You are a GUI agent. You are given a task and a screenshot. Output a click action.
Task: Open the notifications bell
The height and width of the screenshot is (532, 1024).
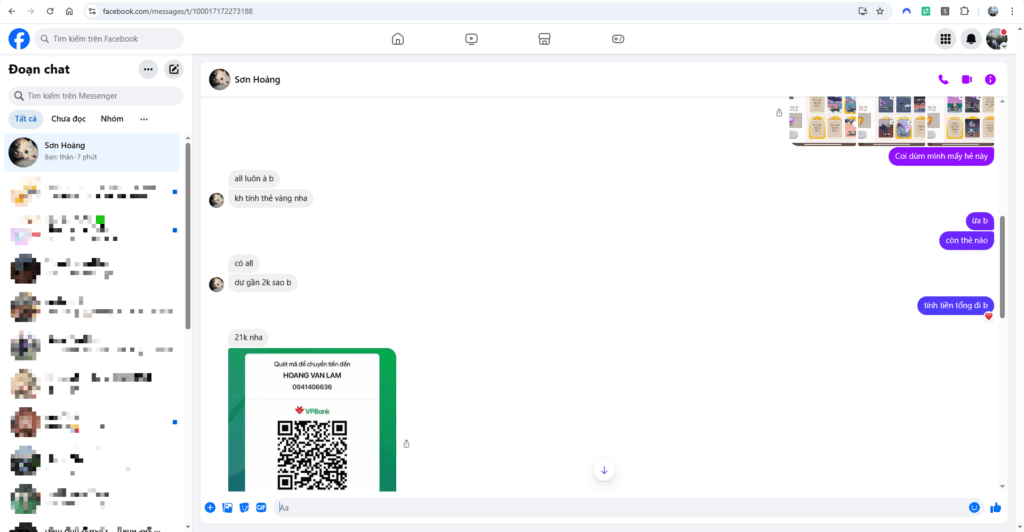pos(971,39)
